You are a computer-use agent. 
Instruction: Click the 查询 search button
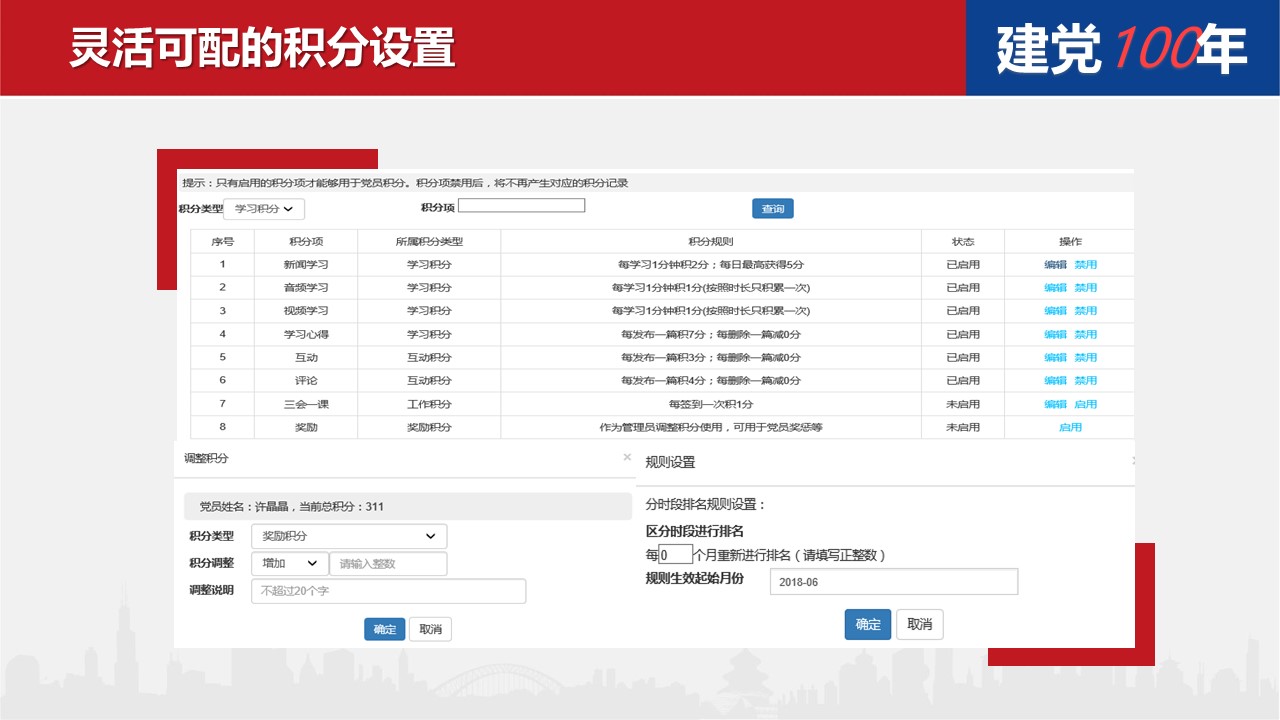point(772,209)
